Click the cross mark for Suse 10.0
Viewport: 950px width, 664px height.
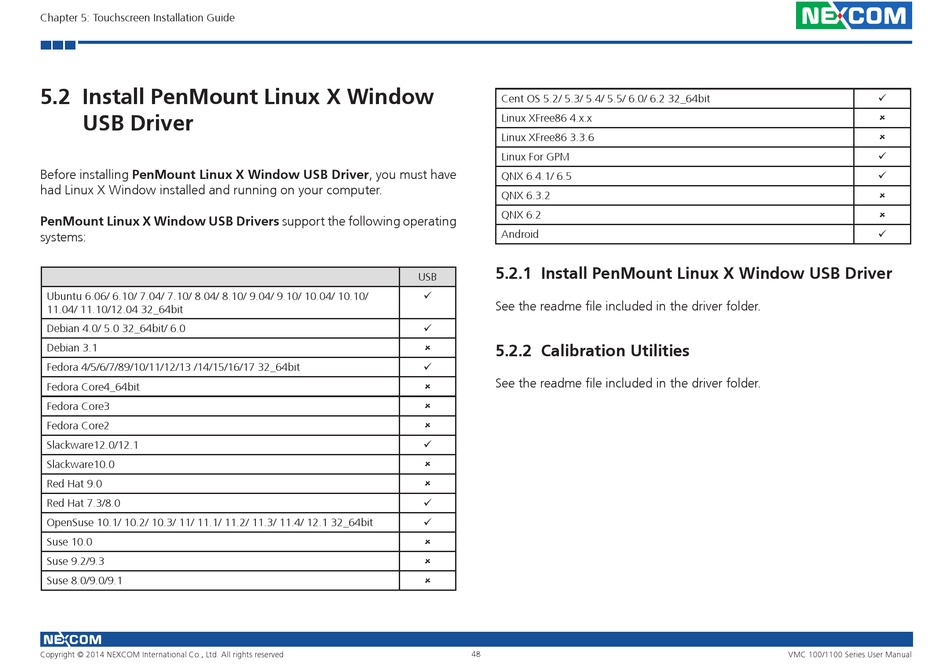pyautogui.click(x=427, y=542)
